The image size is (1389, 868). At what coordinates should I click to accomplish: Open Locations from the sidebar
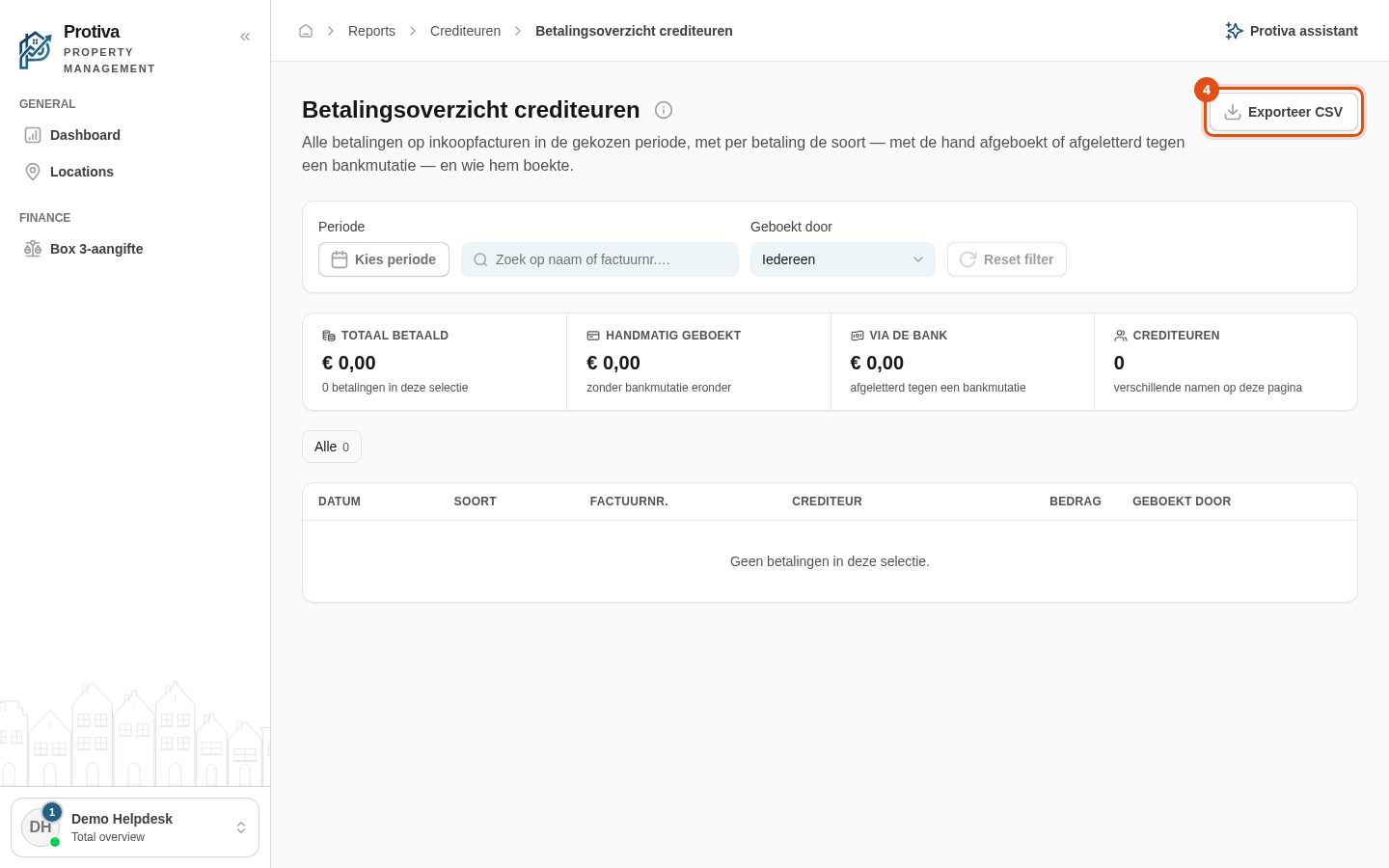pyautogui.click(x=135, y=172)
